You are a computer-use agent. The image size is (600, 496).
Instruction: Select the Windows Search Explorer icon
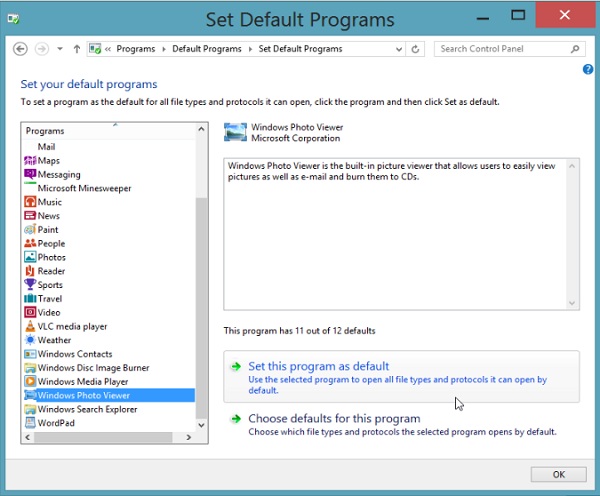tap(30, 409)
